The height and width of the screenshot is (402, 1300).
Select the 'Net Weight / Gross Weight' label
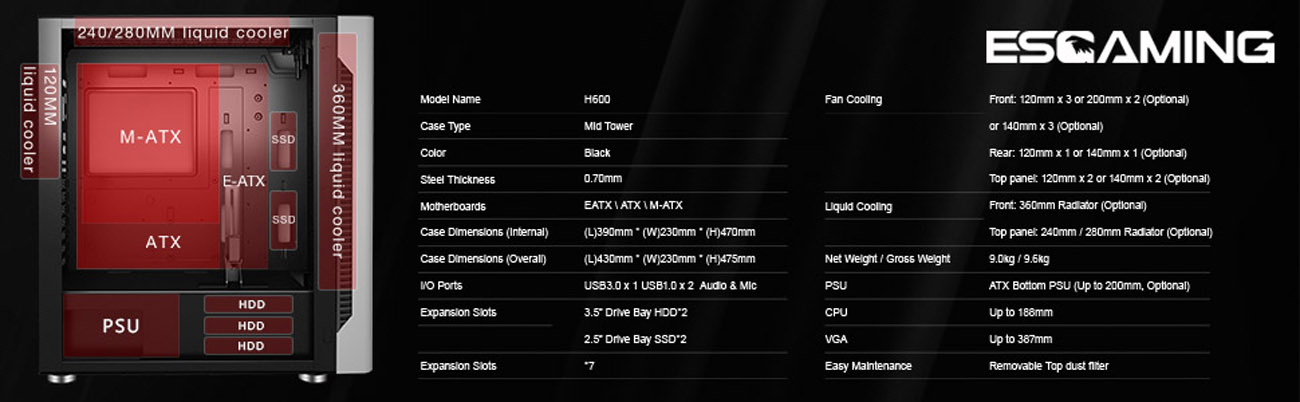887,259
